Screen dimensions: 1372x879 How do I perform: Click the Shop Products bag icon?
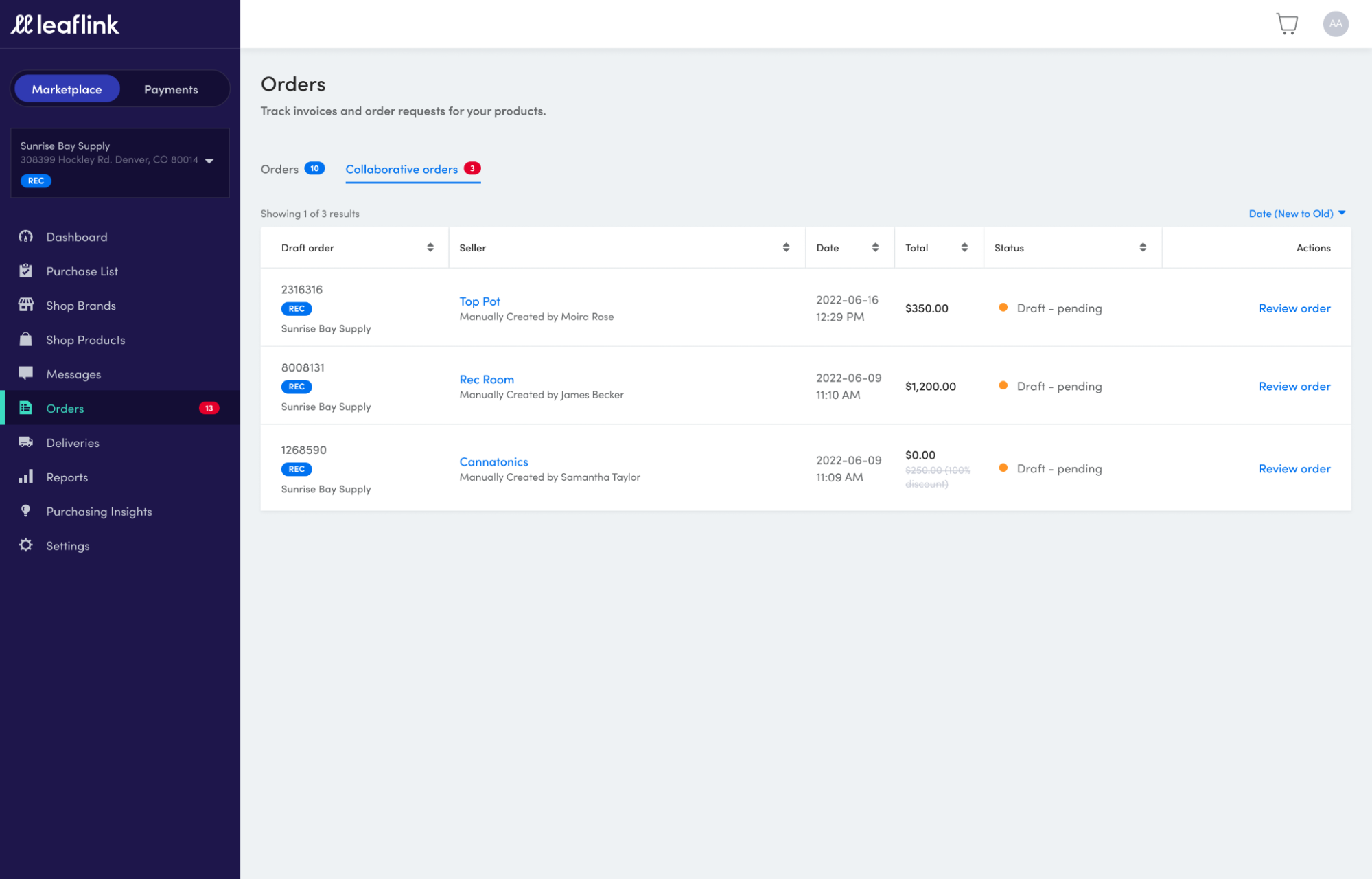(x=26, y=339)
